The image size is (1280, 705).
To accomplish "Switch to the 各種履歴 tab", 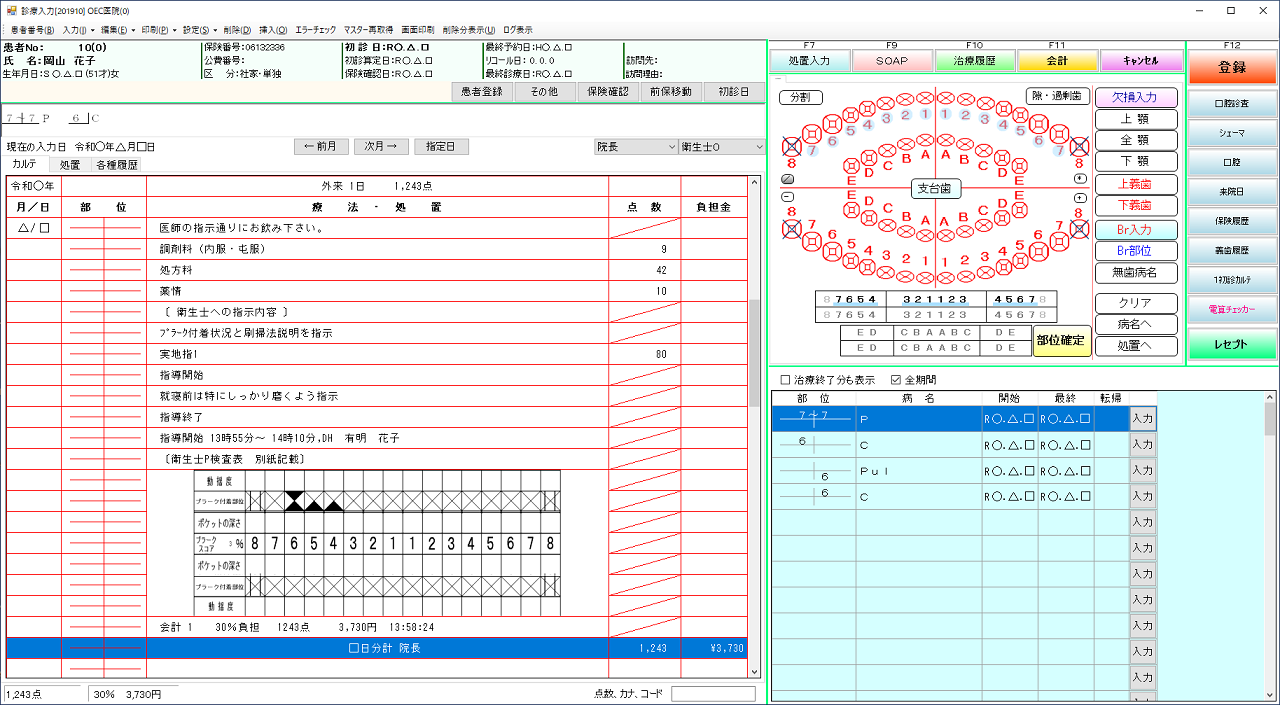I will tap(117, 165).
